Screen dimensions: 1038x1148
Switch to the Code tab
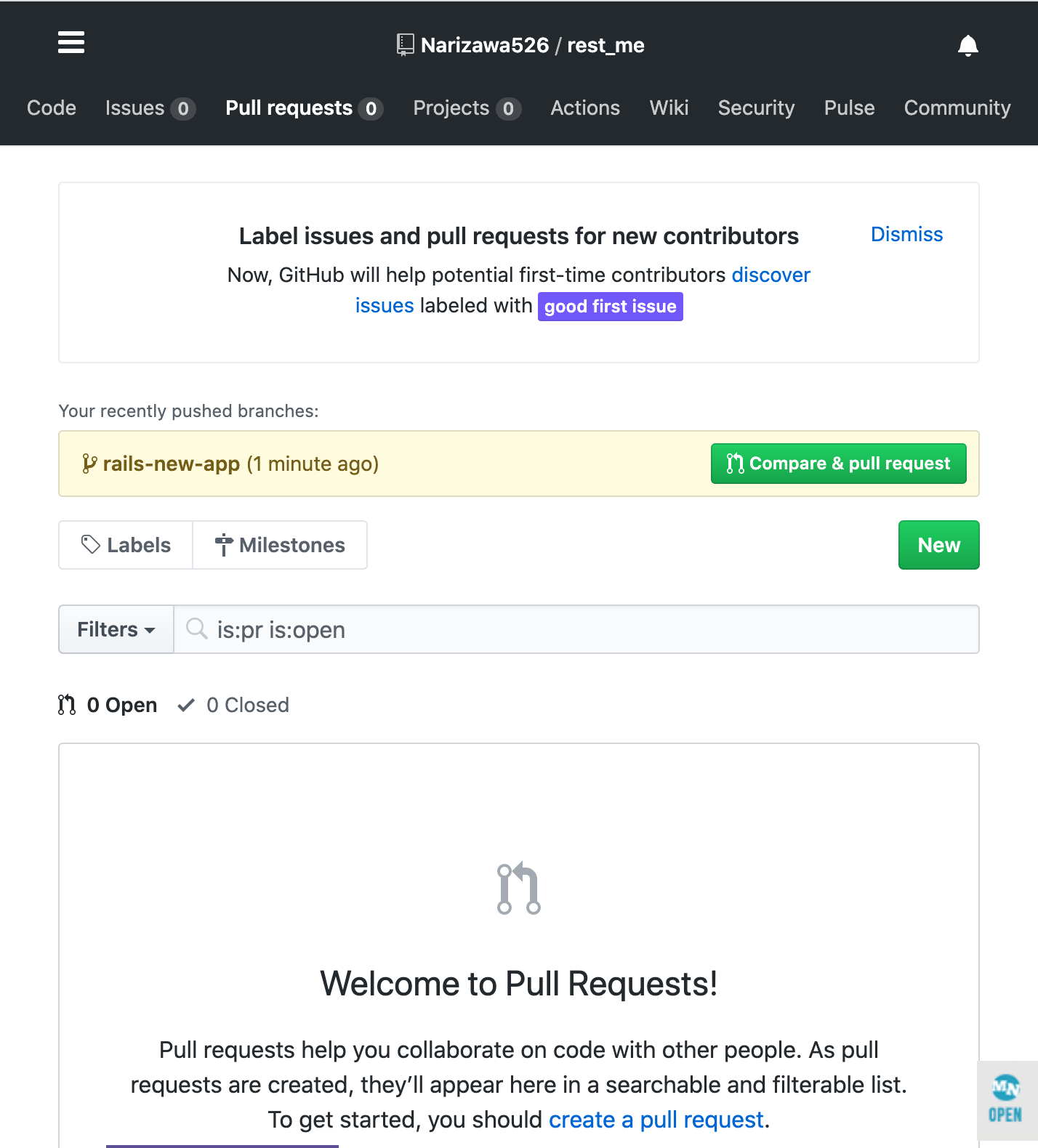point(52,108)
